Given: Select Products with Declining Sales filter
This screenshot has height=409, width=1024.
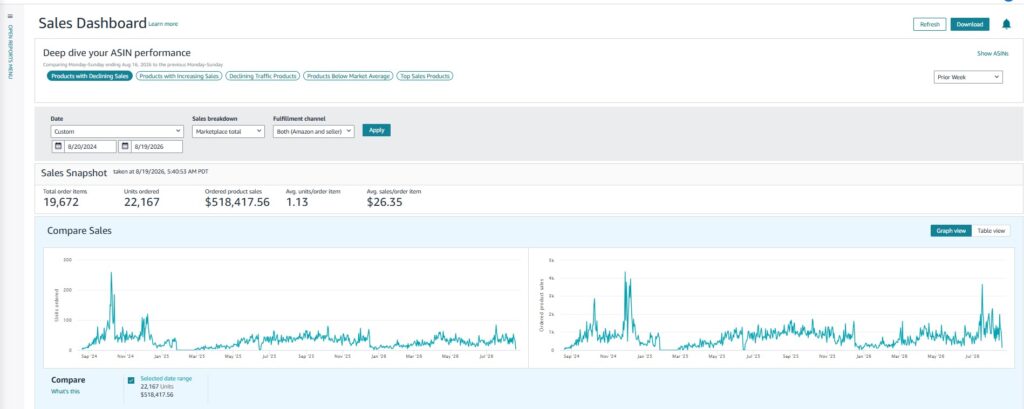Looking at the screenshot, I should [x=89, y=76].
